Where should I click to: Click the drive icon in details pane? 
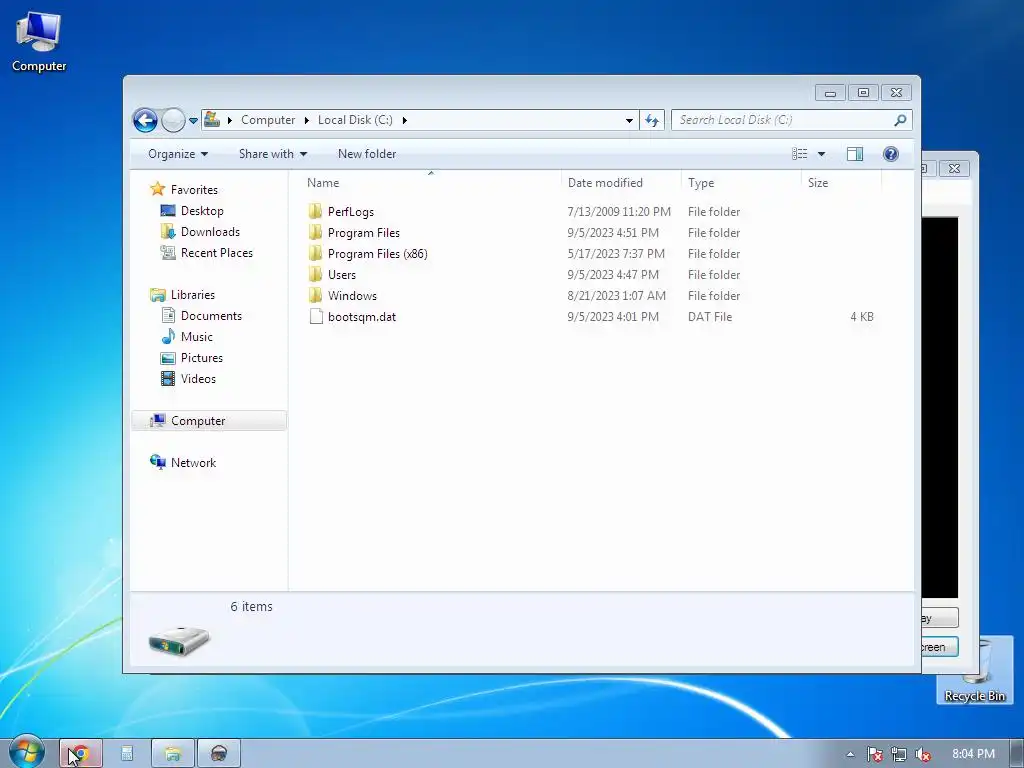[179, 641]
